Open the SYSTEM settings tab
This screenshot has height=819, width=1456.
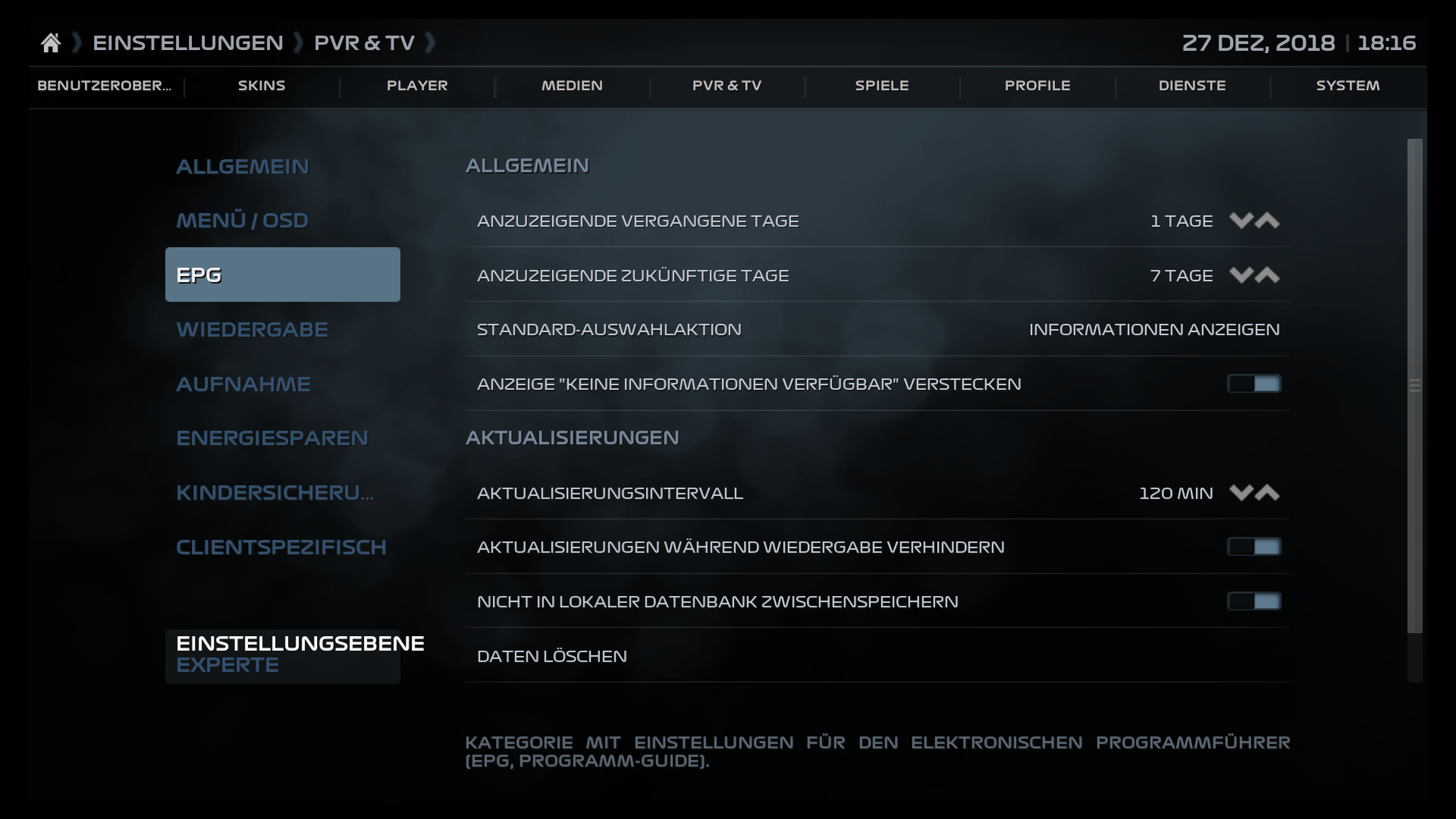[1347, 86]
